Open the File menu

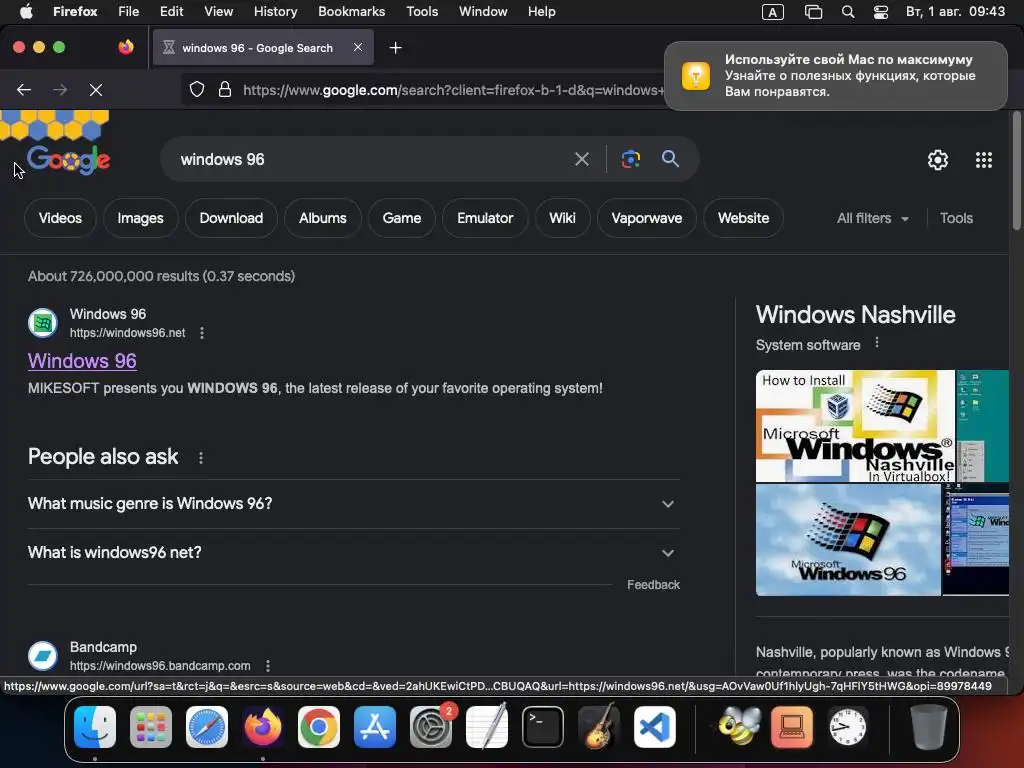(128, 12)
